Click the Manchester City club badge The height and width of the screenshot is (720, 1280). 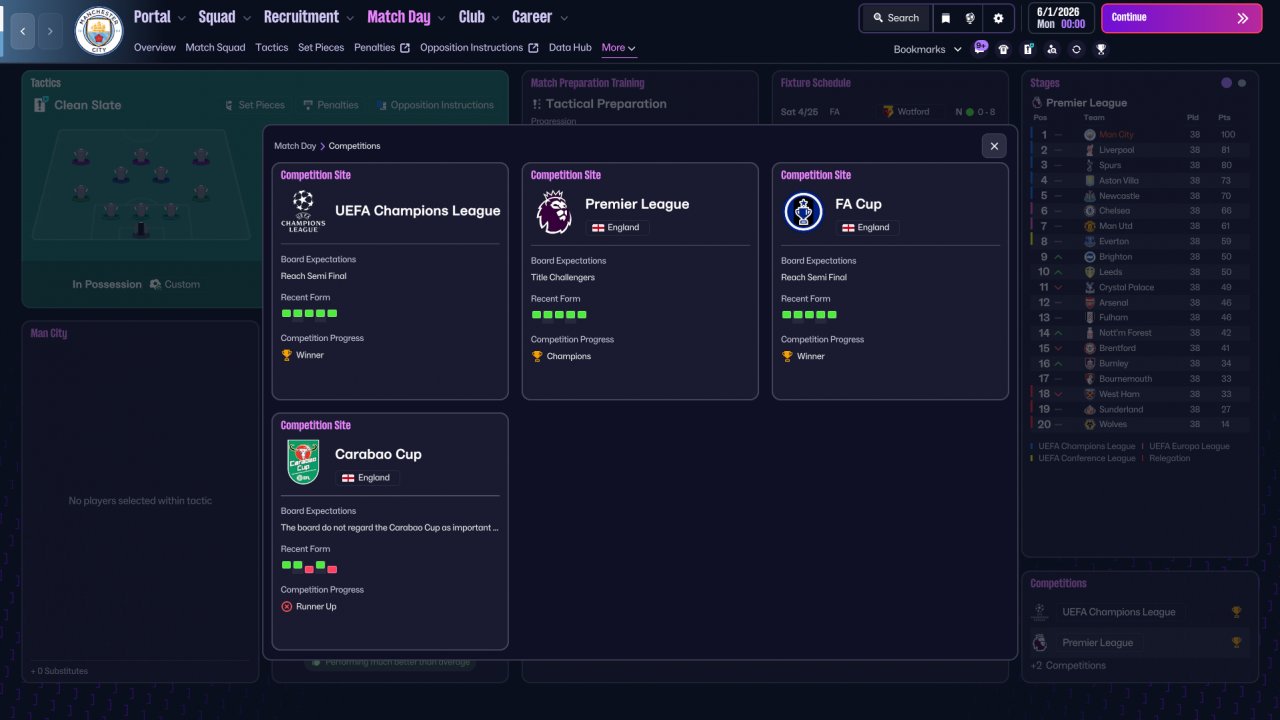pyautogui.click(x=99, y=31)
